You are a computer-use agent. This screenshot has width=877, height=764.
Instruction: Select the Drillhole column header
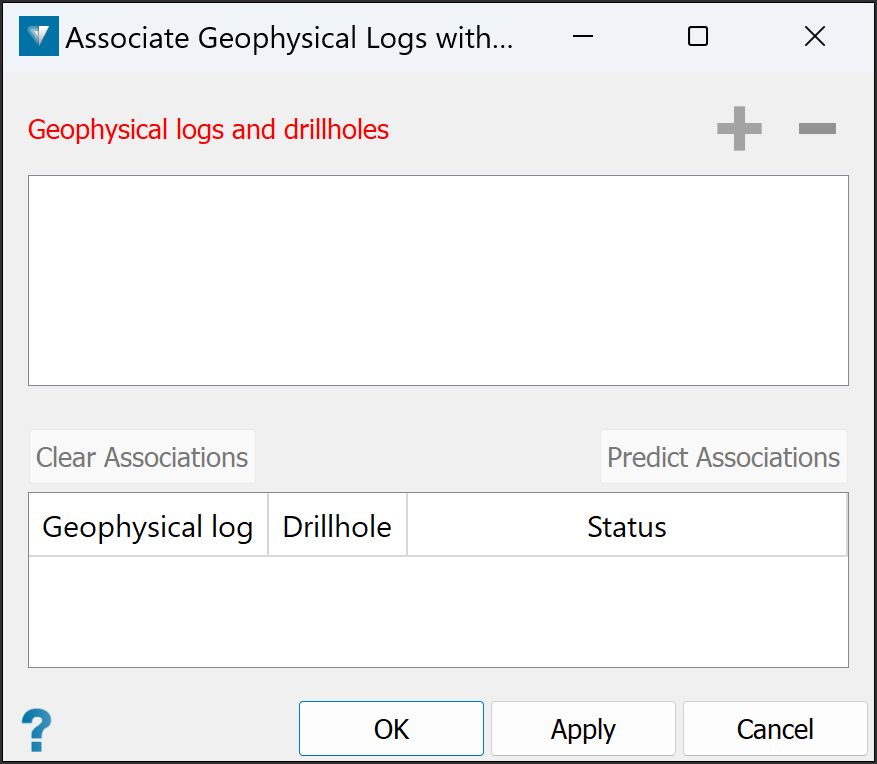[337, 526]
